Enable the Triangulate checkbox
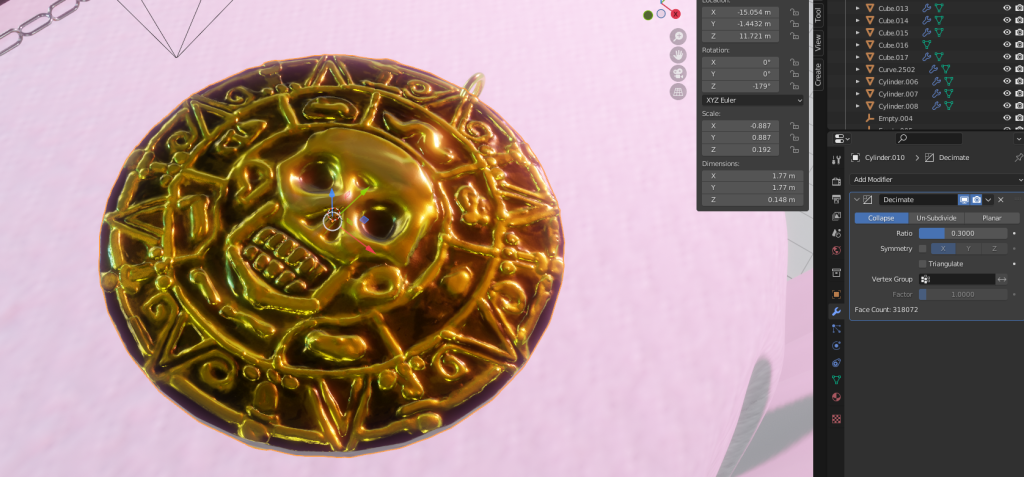This screenshot has width=1024, height=477. click(x=923, y=263)
